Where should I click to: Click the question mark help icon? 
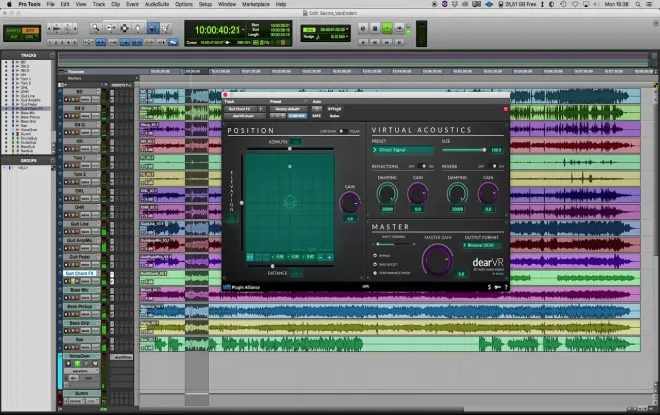pyautogui.click(x=506, y=287)
